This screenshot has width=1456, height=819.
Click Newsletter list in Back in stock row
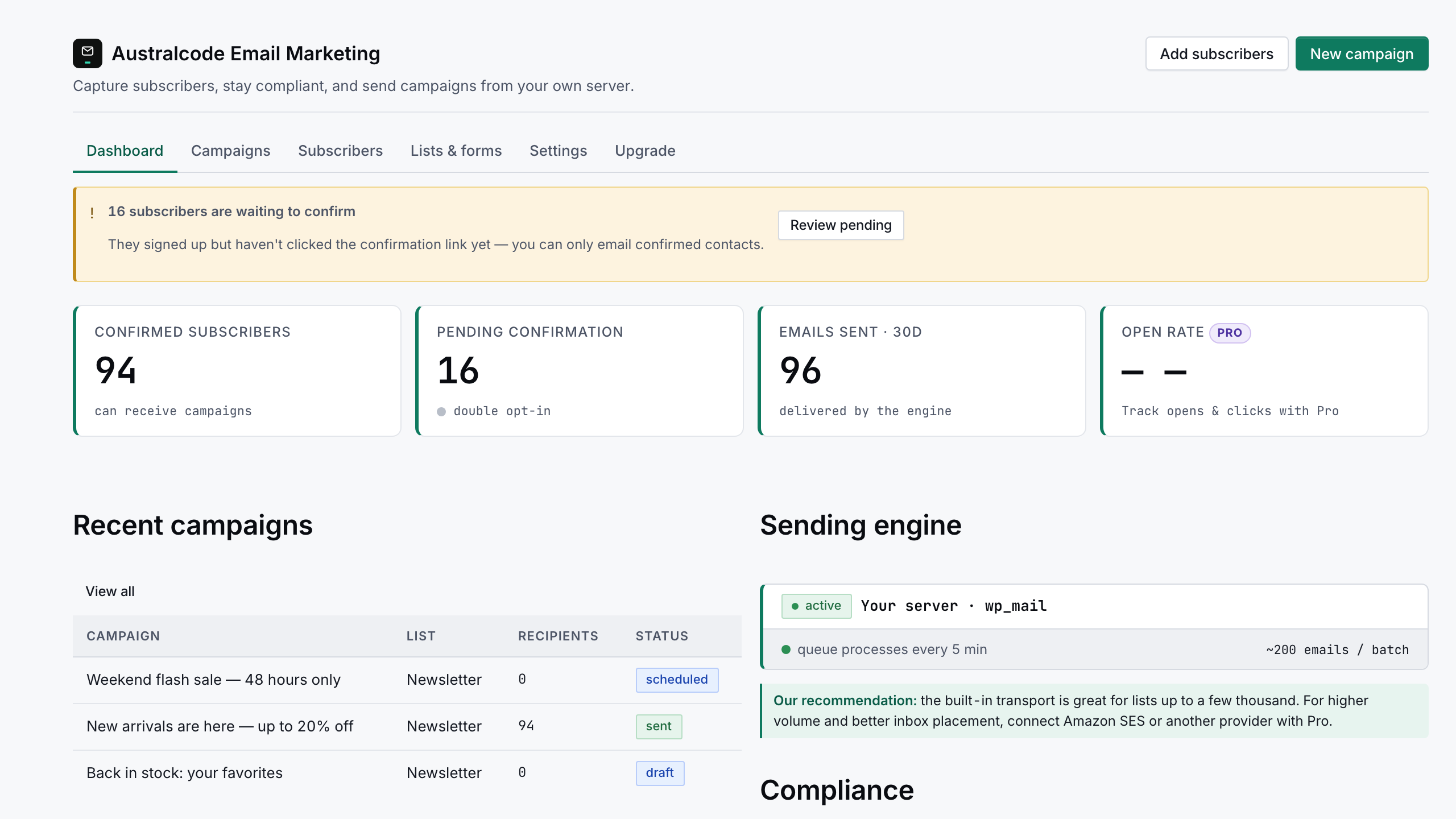click(x=444, y=773)
